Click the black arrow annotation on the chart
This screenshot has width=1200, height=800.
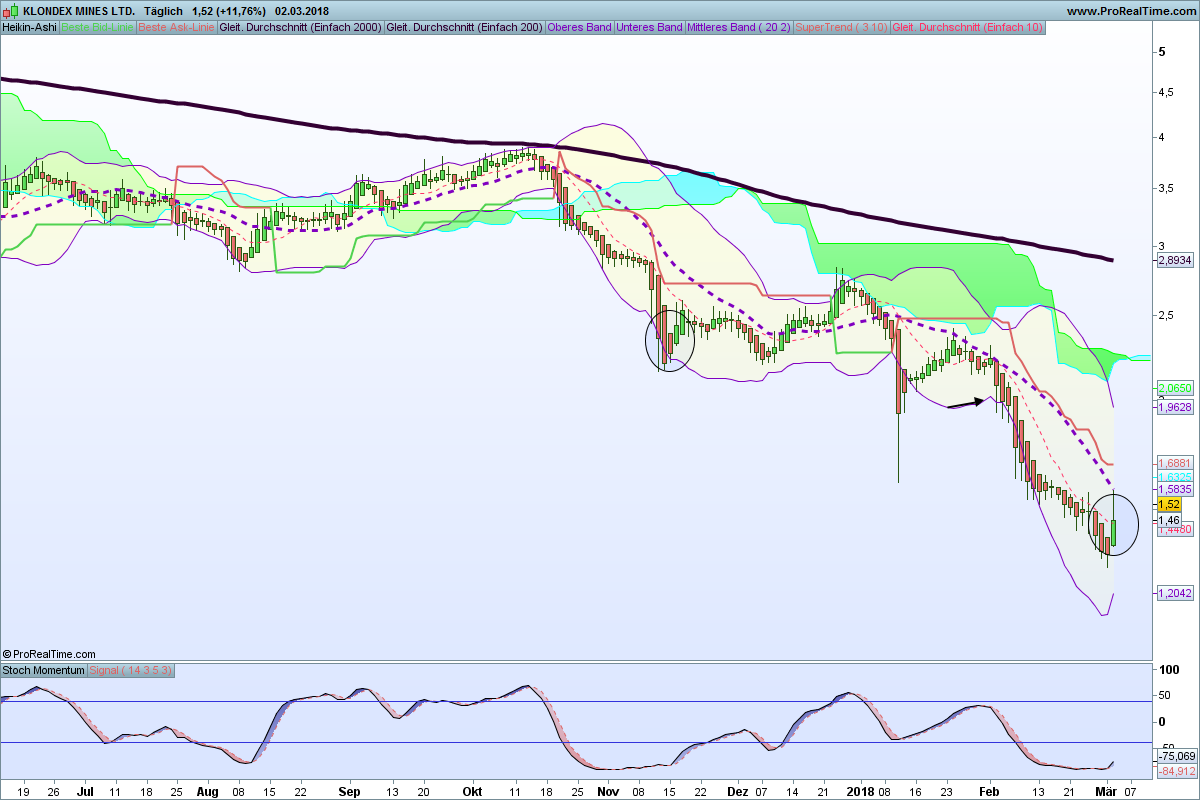pos(965,402)
